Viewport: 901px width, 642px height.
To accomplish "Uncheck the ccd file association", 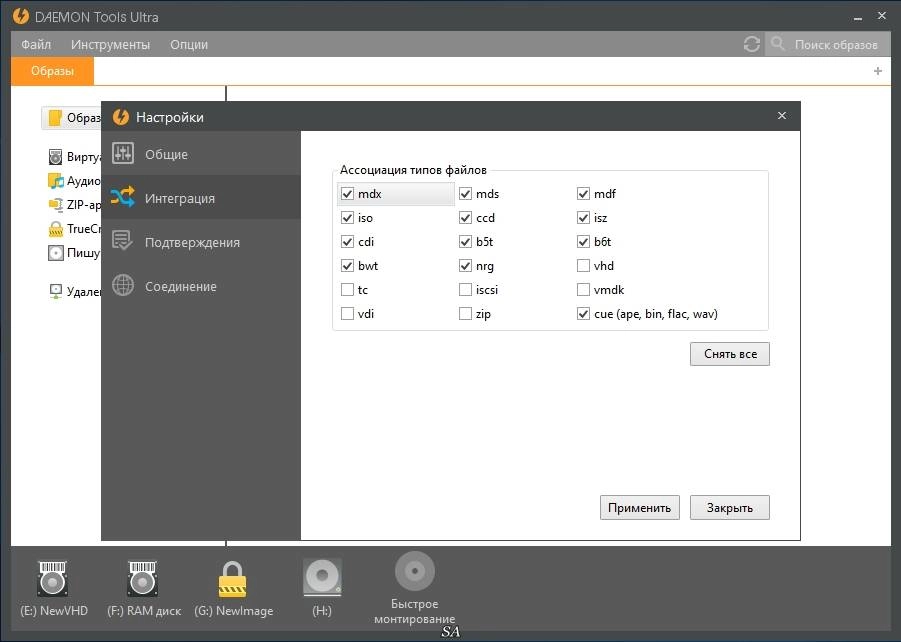I will (465, 218).
